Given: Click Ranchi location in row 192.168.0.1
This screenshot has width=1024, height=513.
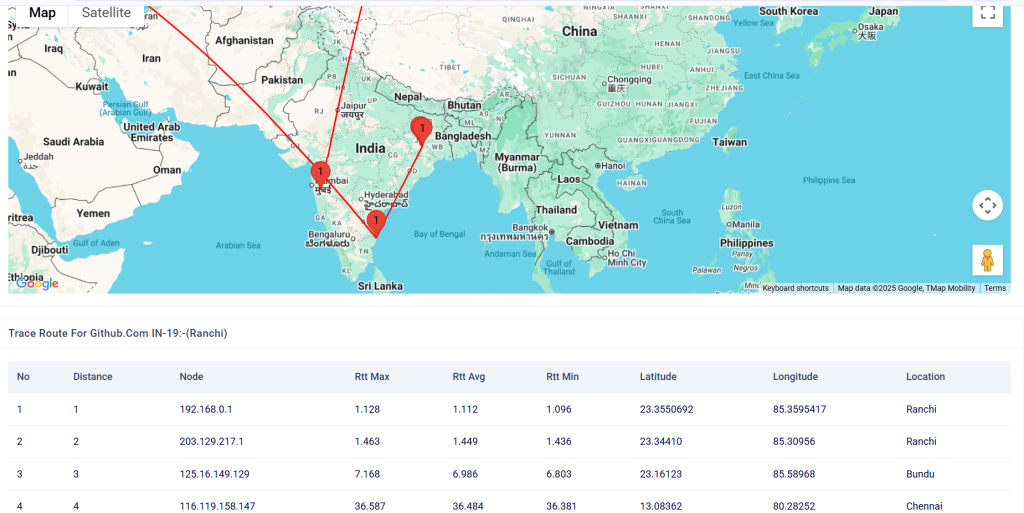Looking at the screenshot, I should click(x=921, y=409).
